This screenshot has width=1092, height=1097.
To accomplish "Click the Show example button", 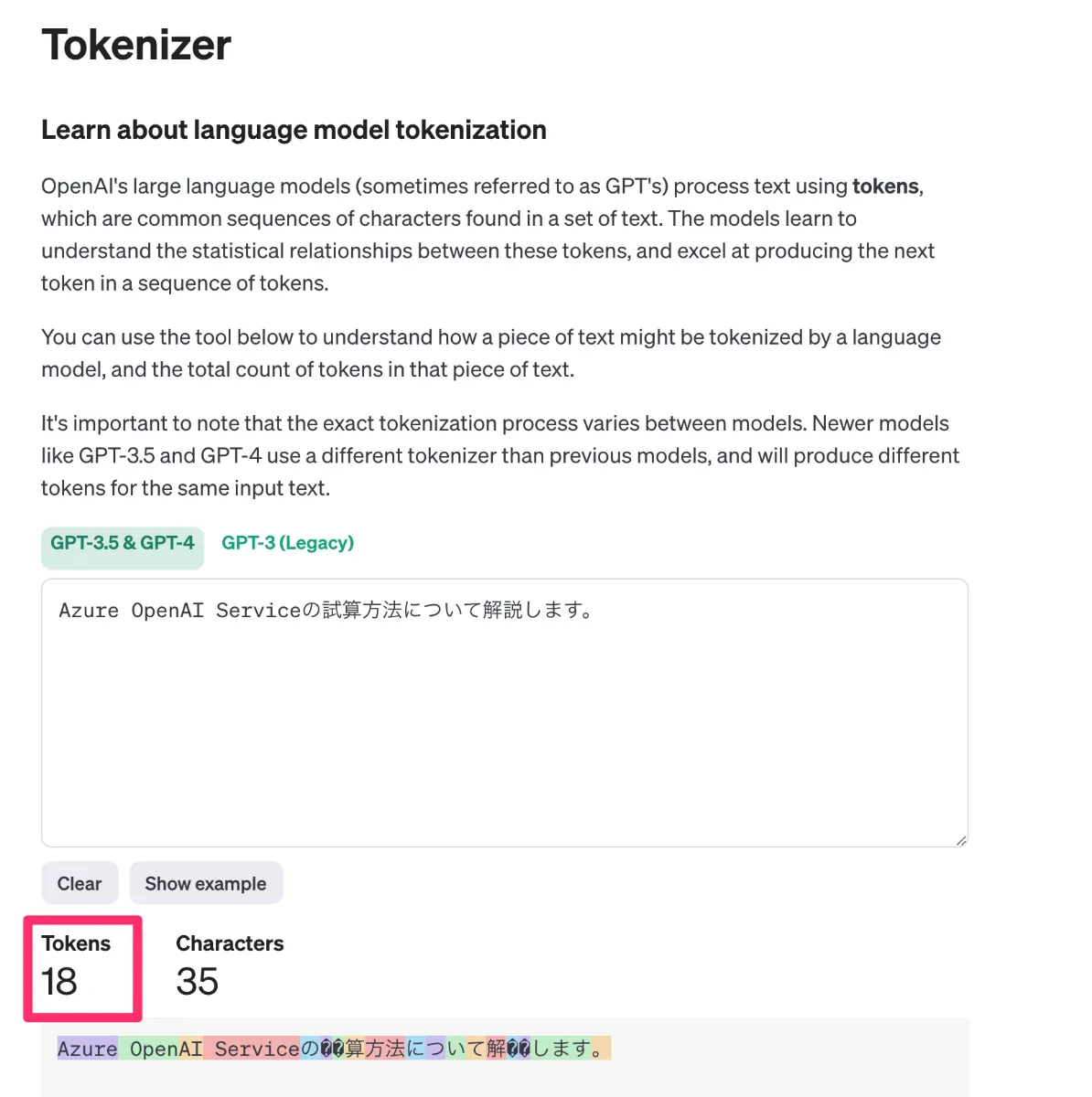I will (x=206, y=882).
